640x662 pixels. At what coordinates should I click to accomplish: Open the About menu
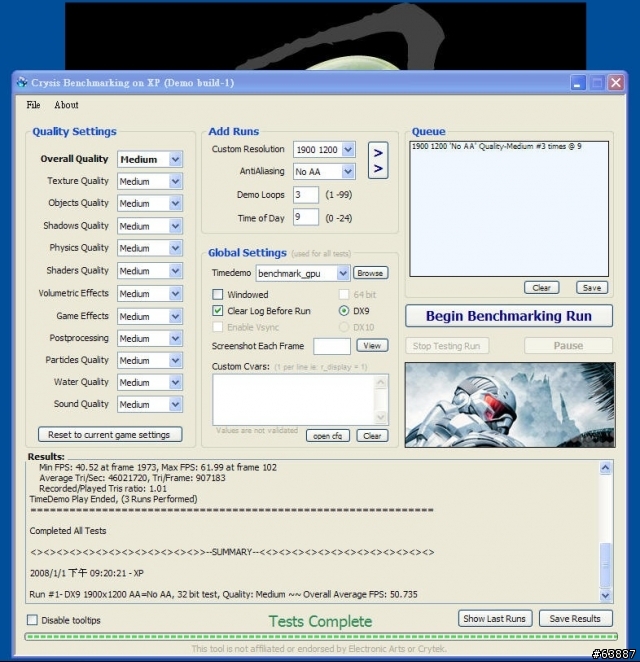66,105
